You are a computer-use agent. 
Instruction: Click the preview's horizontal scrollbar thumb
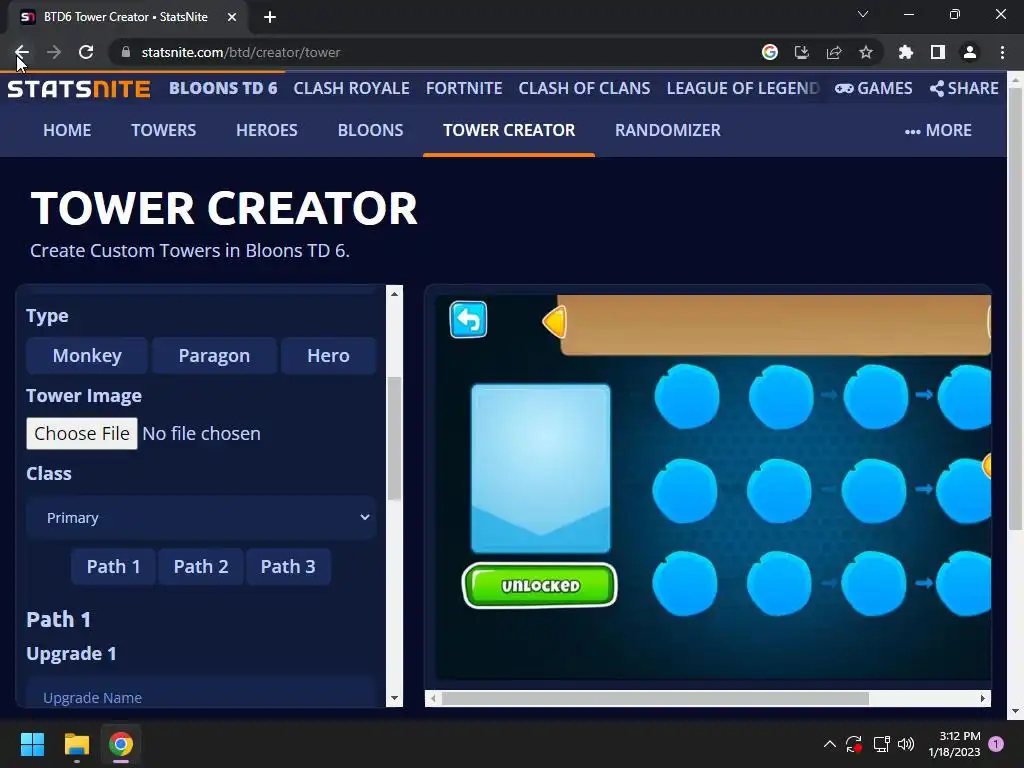tap(656, 698)
